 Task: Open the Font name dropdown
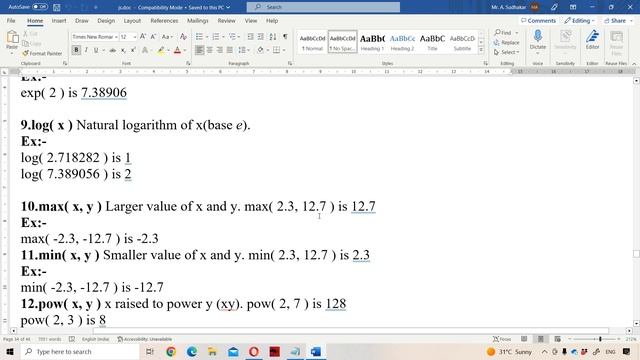coord(116,37)
